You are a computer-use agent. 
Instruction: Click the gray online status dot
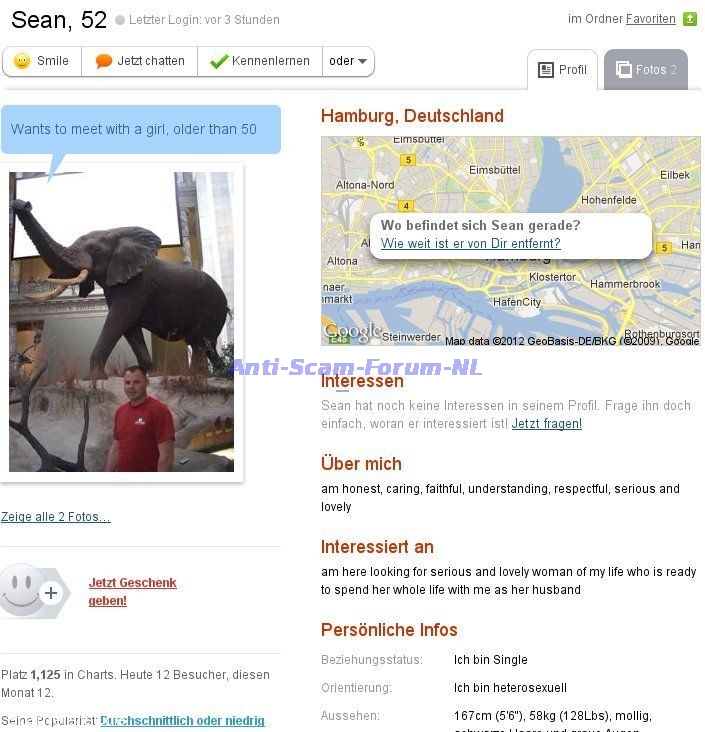(120, 20)
